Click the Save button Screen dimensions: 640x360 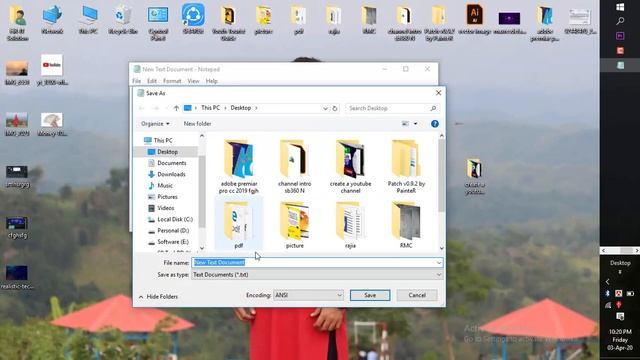tap(370, 295)
